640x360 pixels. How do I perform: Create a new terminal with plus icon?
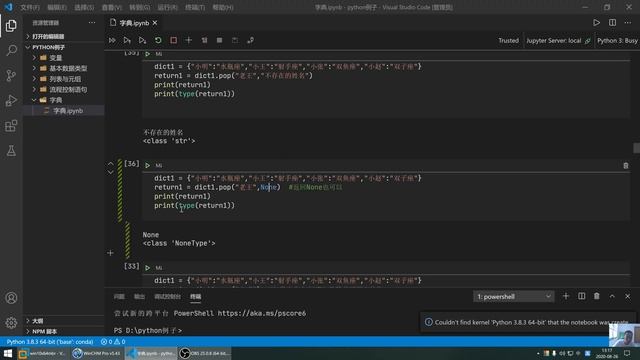[x=566, y=296]
